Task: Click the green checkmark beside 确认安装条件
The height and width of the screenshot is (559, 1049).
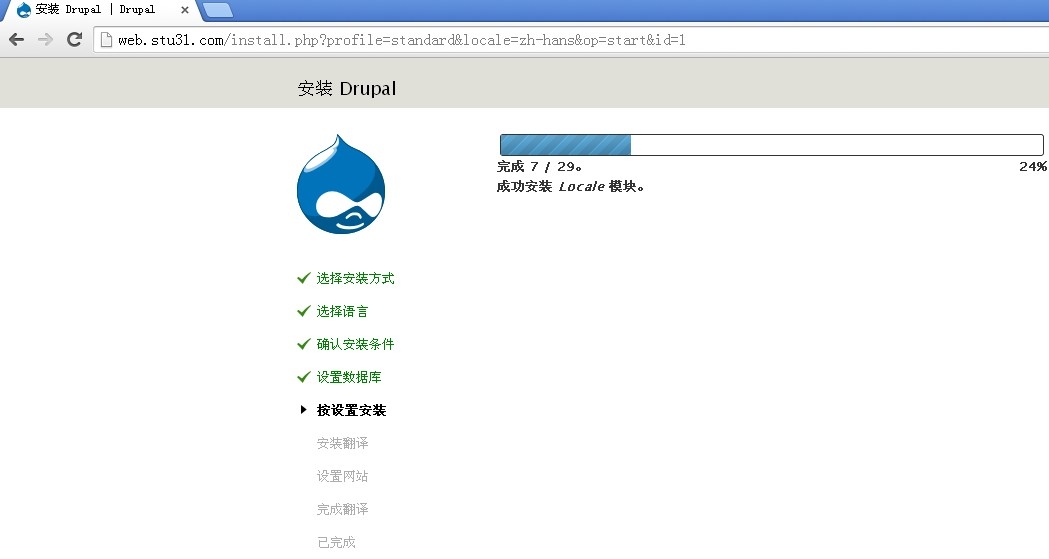Action: click(x=304, y=344)
